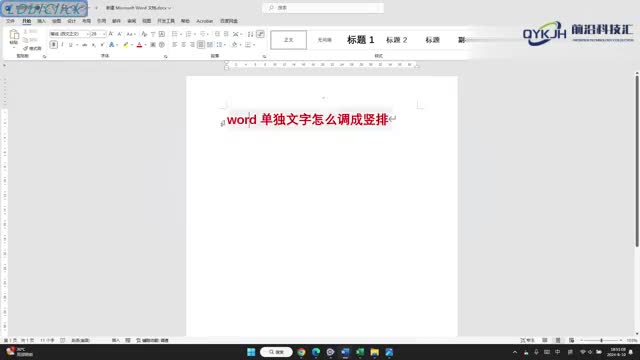Click the title bar search box
The height and width of the screenshot is (360, 640).
coord(323,8)
